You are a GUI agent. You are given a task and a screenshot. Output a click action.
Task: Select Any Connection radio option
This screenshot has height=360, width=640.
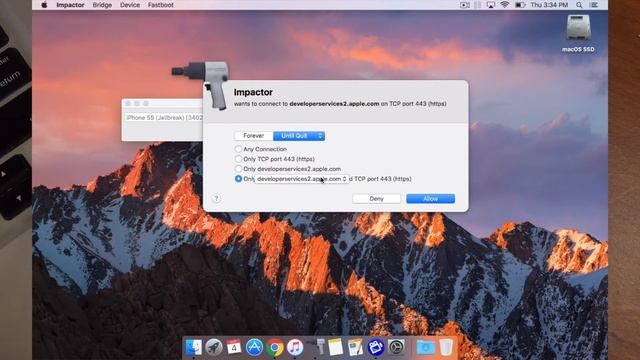coord(238,149)
